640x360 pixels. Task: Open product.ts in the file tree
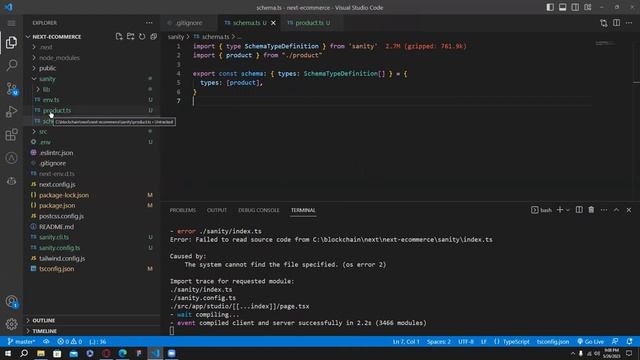(57, 111)
